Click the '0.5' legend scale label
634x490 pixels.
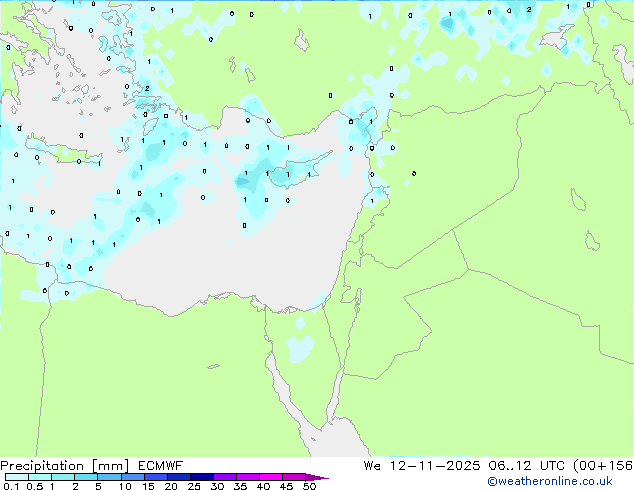click(x=34, y=486)
